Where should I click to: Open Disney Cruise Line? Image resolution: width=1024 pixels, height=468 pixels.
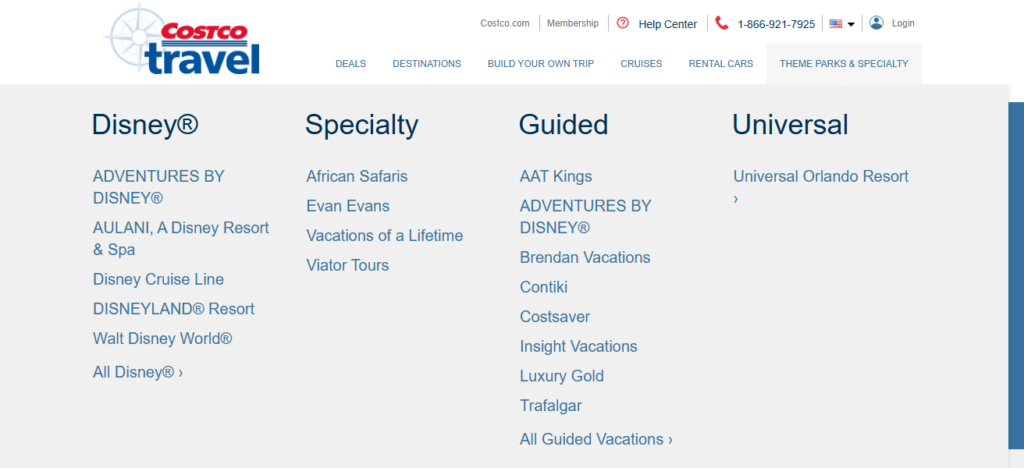click(158, 279)
